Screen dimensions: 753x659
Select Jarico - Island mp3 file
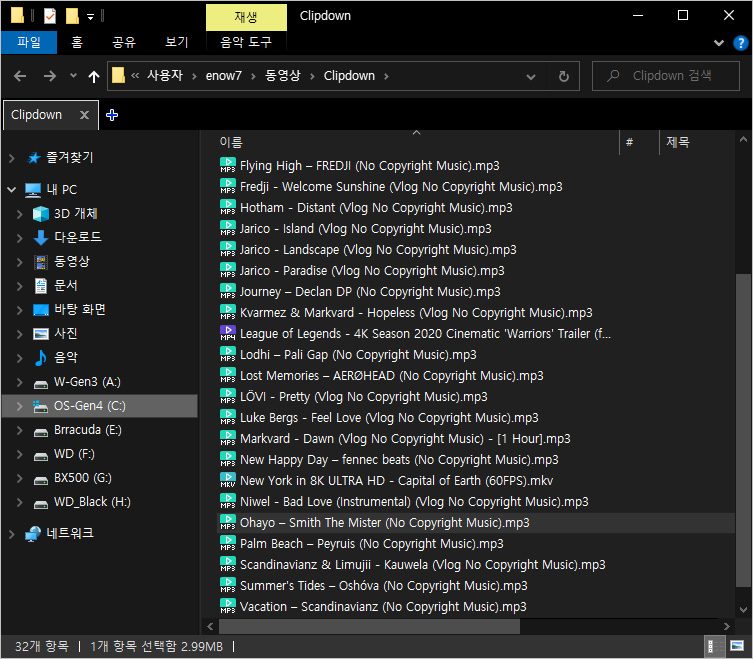pos(365,229)
